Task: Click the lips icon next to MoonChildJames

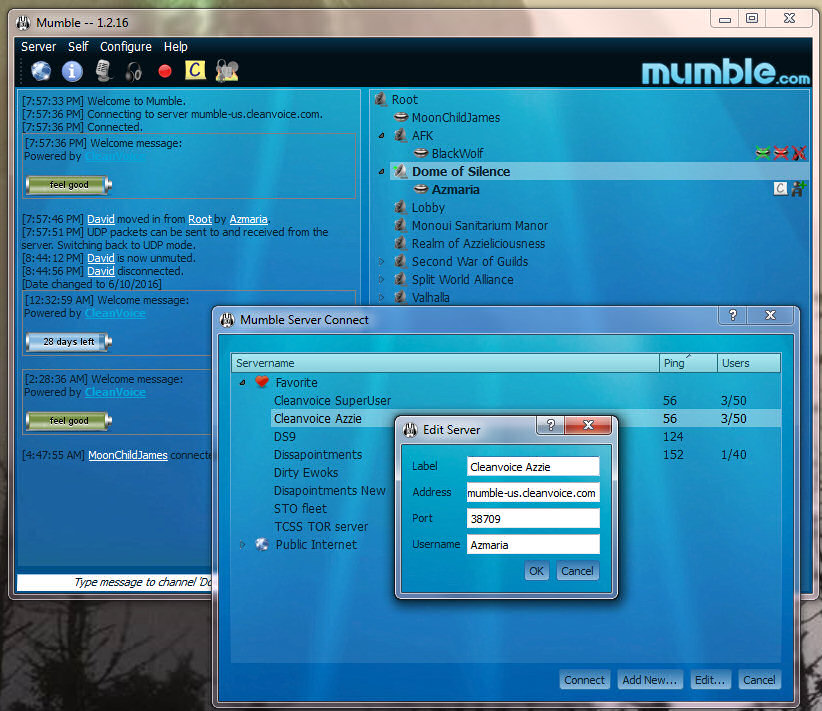Action: tap(400, 118)
